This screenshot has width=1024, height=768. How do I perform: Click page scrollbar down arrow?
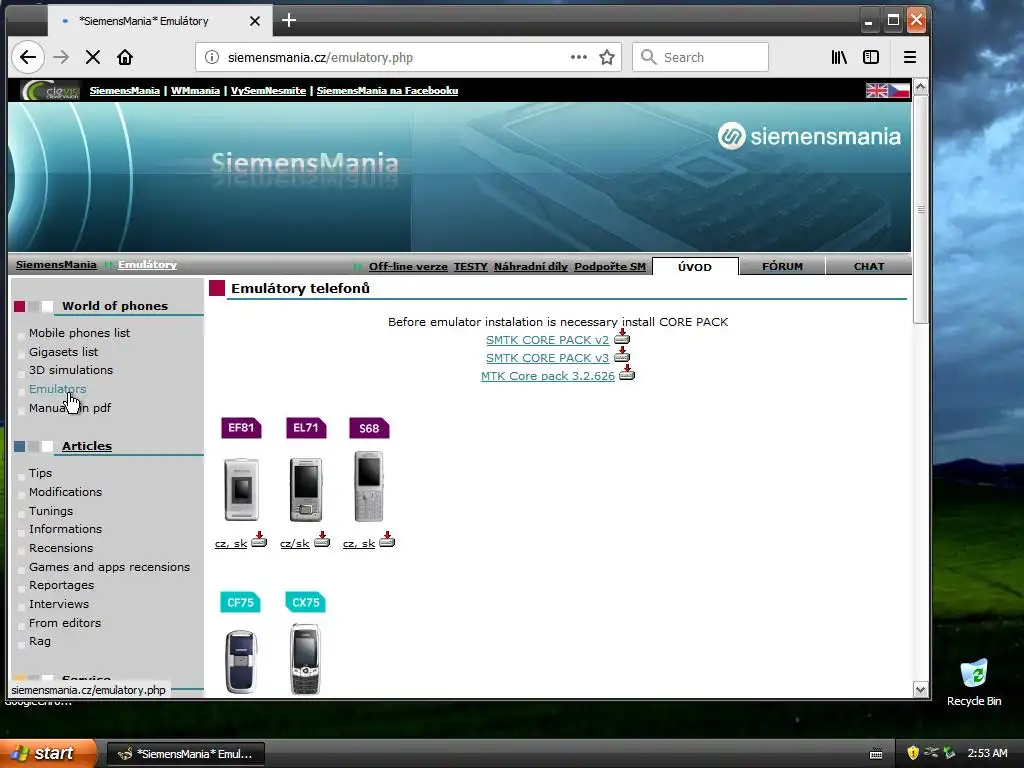coord(921,690)
